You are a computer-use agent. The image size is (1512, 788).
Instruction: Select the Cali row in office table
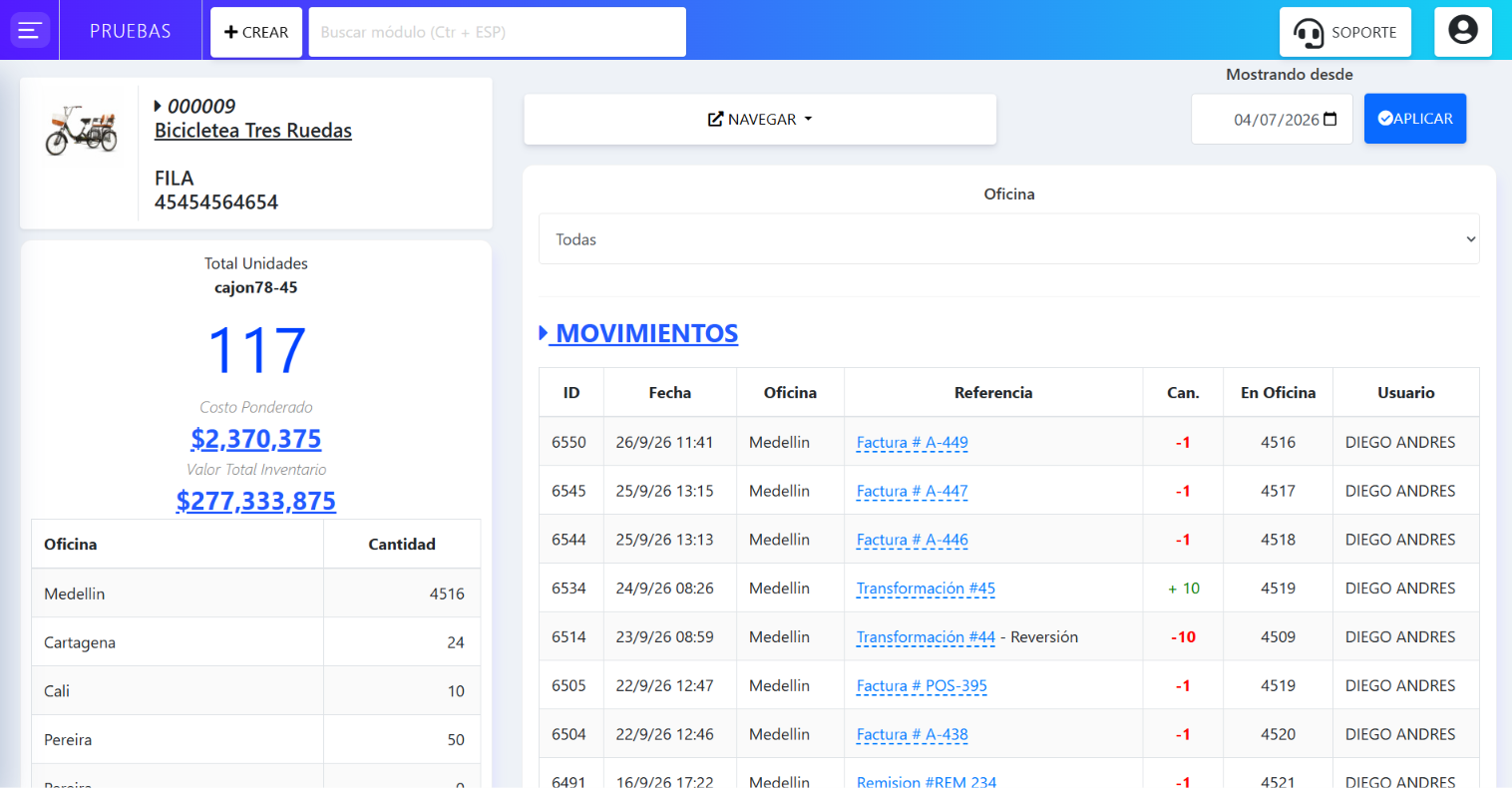(x=256, y=691)
